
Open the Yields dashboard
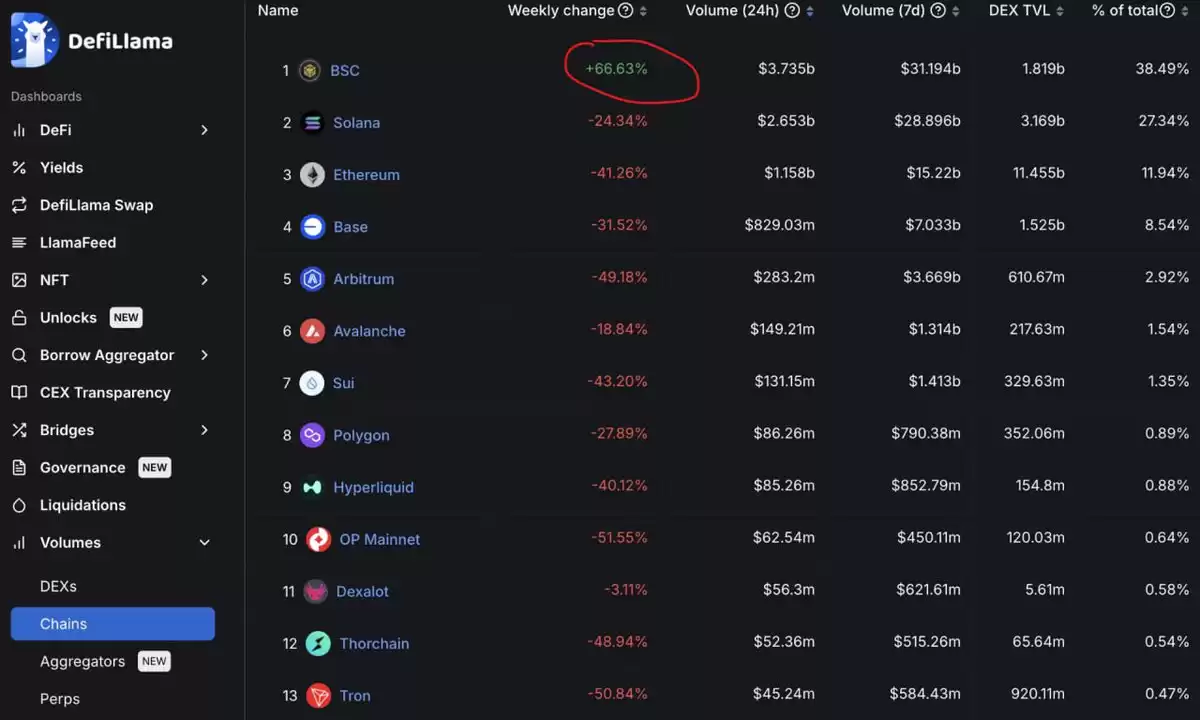(61, 168)
